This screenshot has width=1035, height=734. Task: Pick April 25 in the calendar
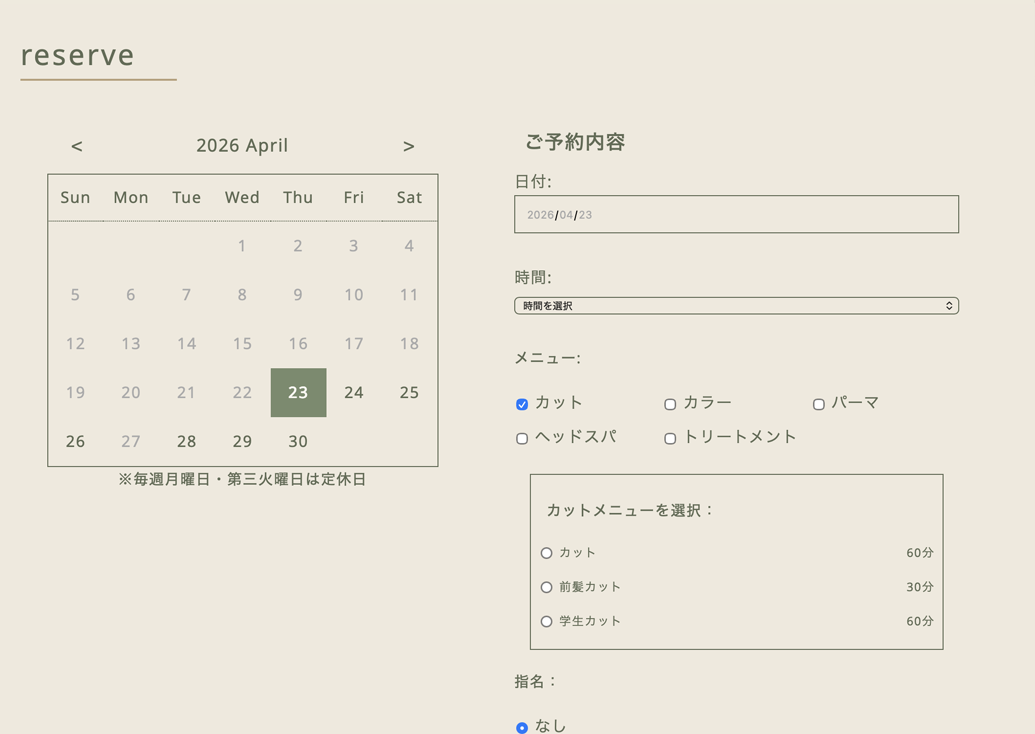pyautogui.click(x=409, y=392)
